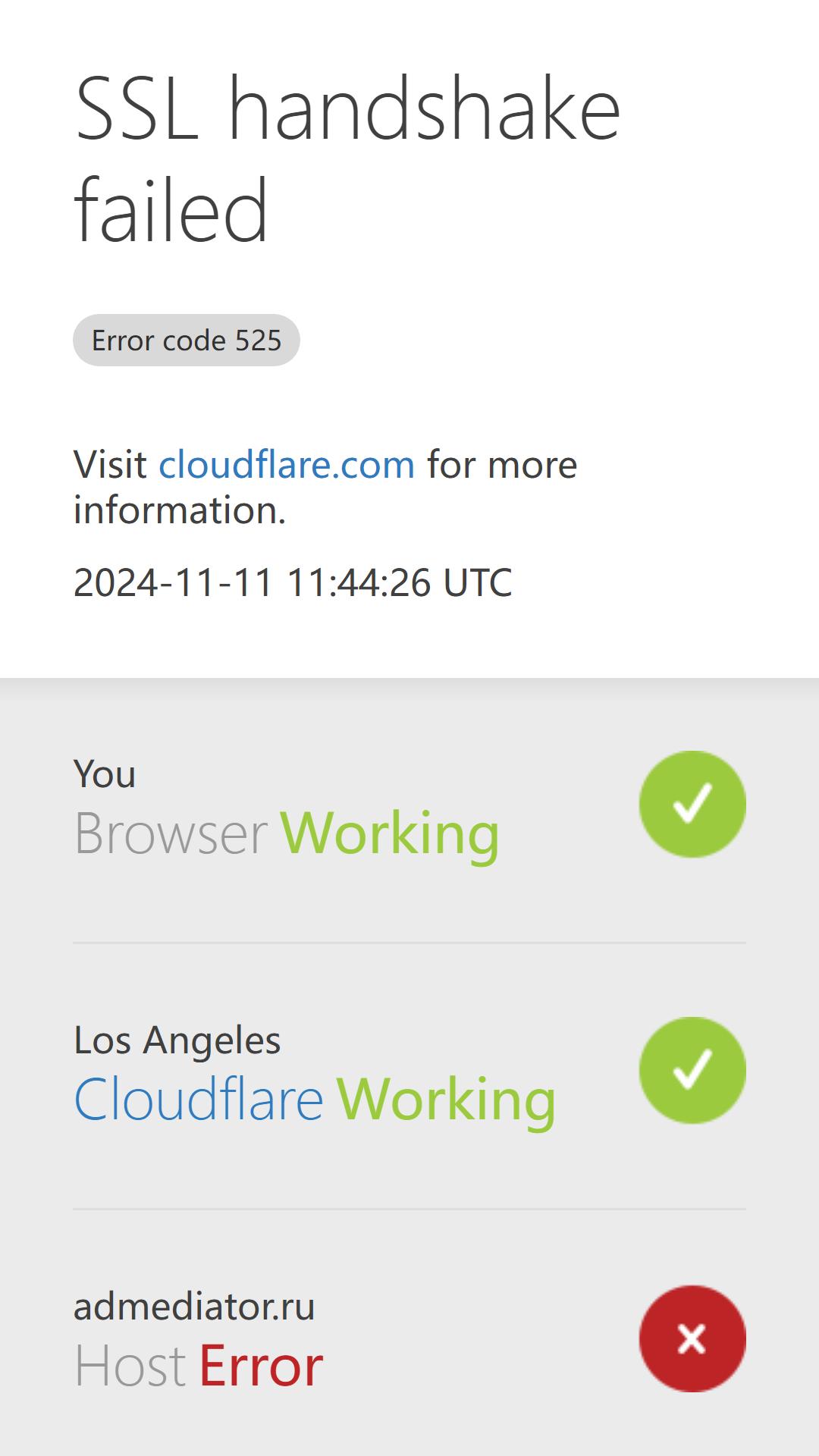Image resolution: width=819 pixels, height=1456 pixels.
Task: Click the divider line below Browser Working
Action: (409, 943)
